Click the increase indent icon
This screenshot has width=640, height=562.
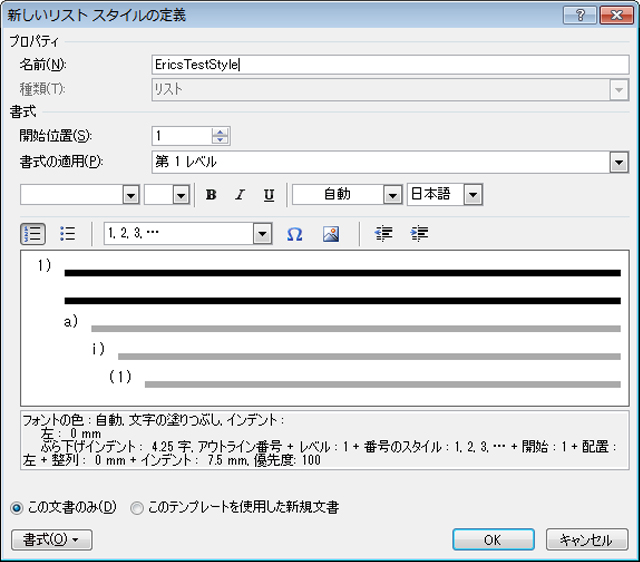tap(419, 234)
